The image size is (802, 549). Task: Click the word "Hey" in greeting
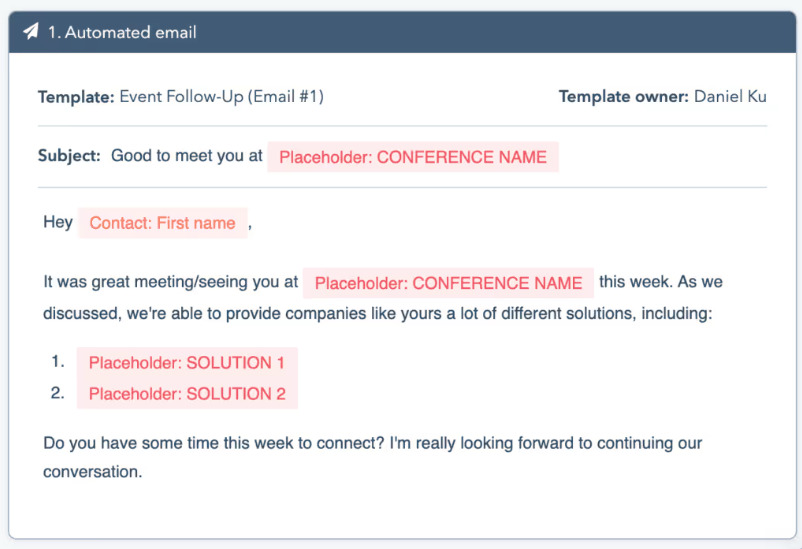tap(58, 222)
